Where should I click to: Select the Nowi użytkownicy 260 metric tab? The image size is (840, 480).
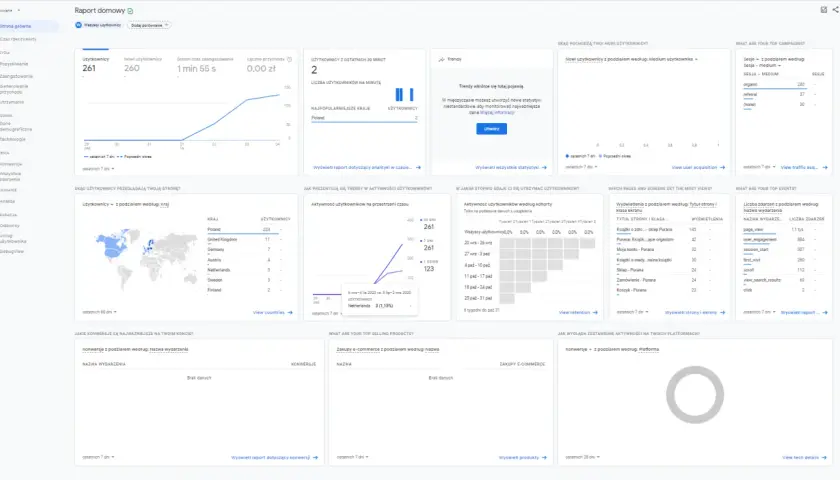pos(142,65)
